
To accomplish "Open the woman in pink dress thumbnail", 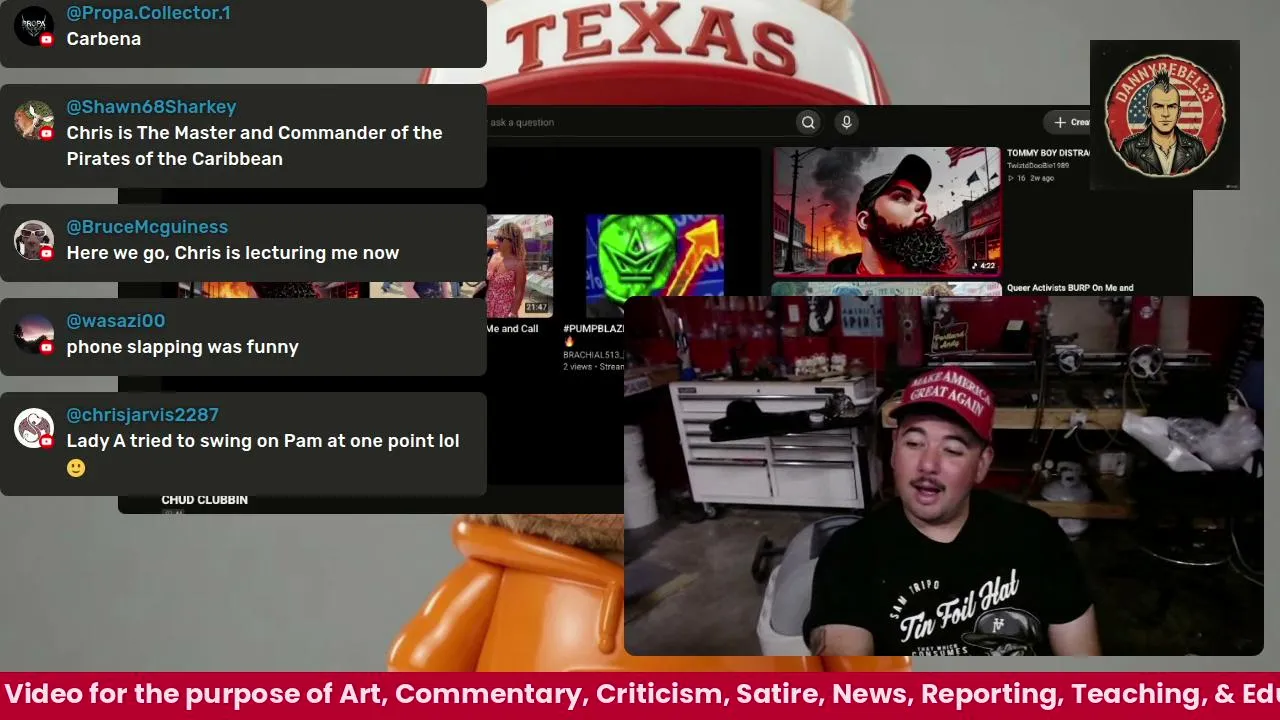I will [x=520, y=265].
